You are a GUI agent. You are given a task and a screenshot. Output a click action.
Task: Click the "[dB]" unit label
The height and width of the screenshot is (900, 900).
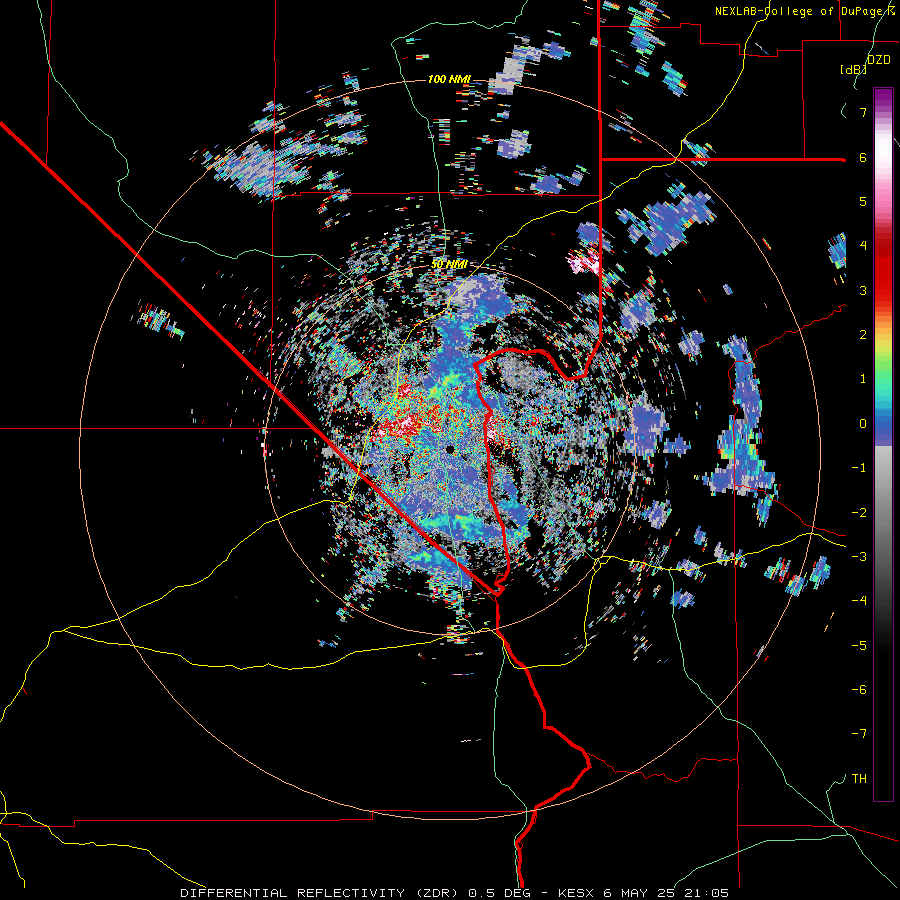coord(853,69)
